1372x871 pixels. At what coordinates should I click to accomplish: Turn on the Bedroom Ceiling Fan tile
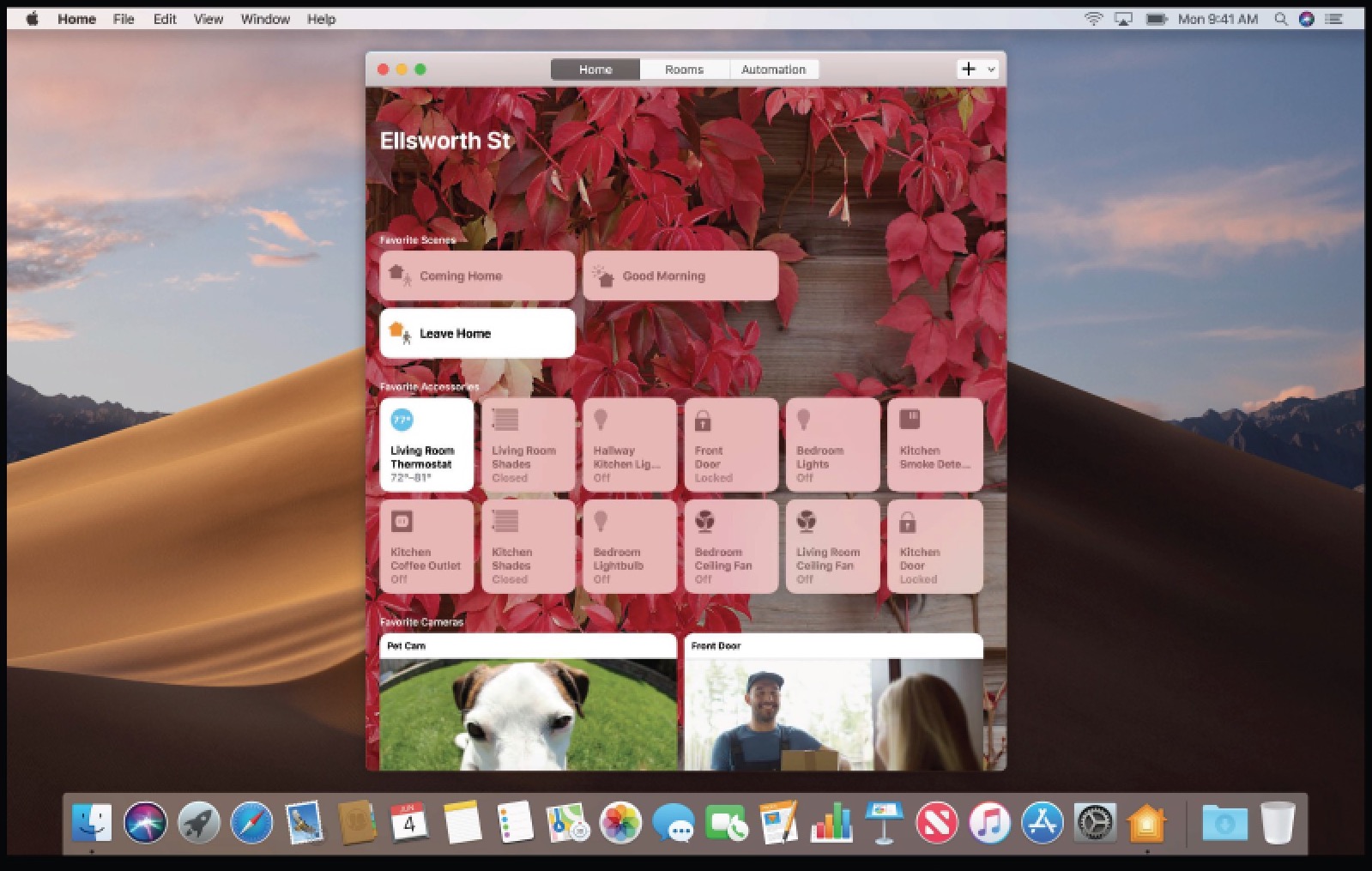pos(731,546)
